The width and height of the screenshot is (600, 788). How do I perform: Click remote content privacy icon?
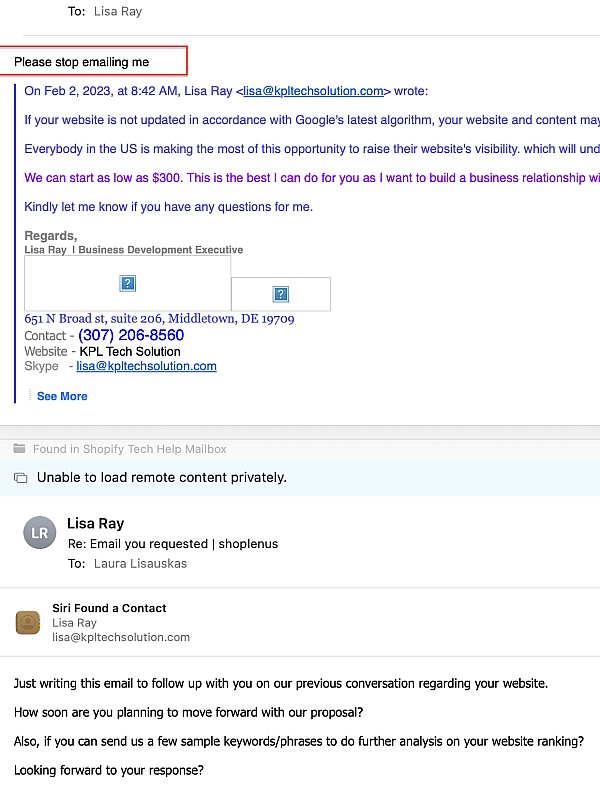[21, 477]
